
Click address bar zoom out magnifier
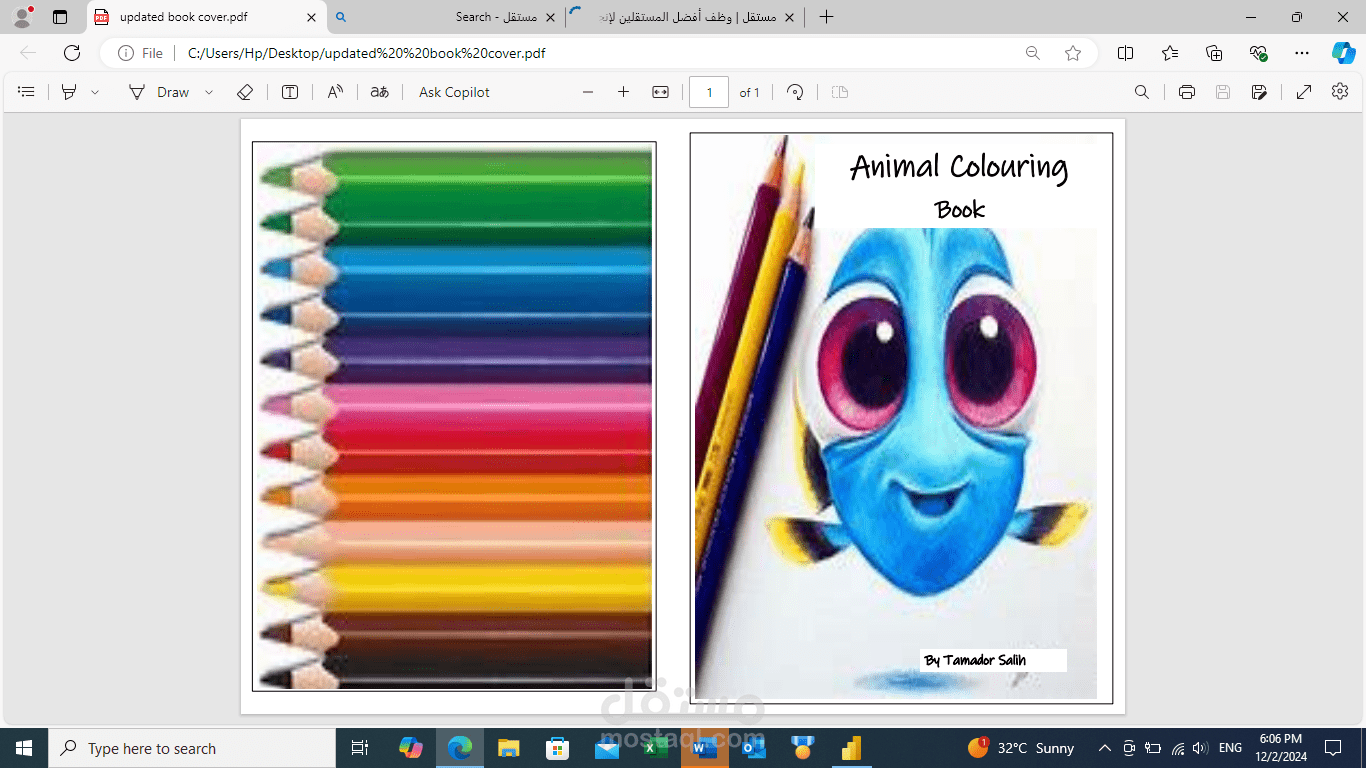click(x=1032, y=53)
